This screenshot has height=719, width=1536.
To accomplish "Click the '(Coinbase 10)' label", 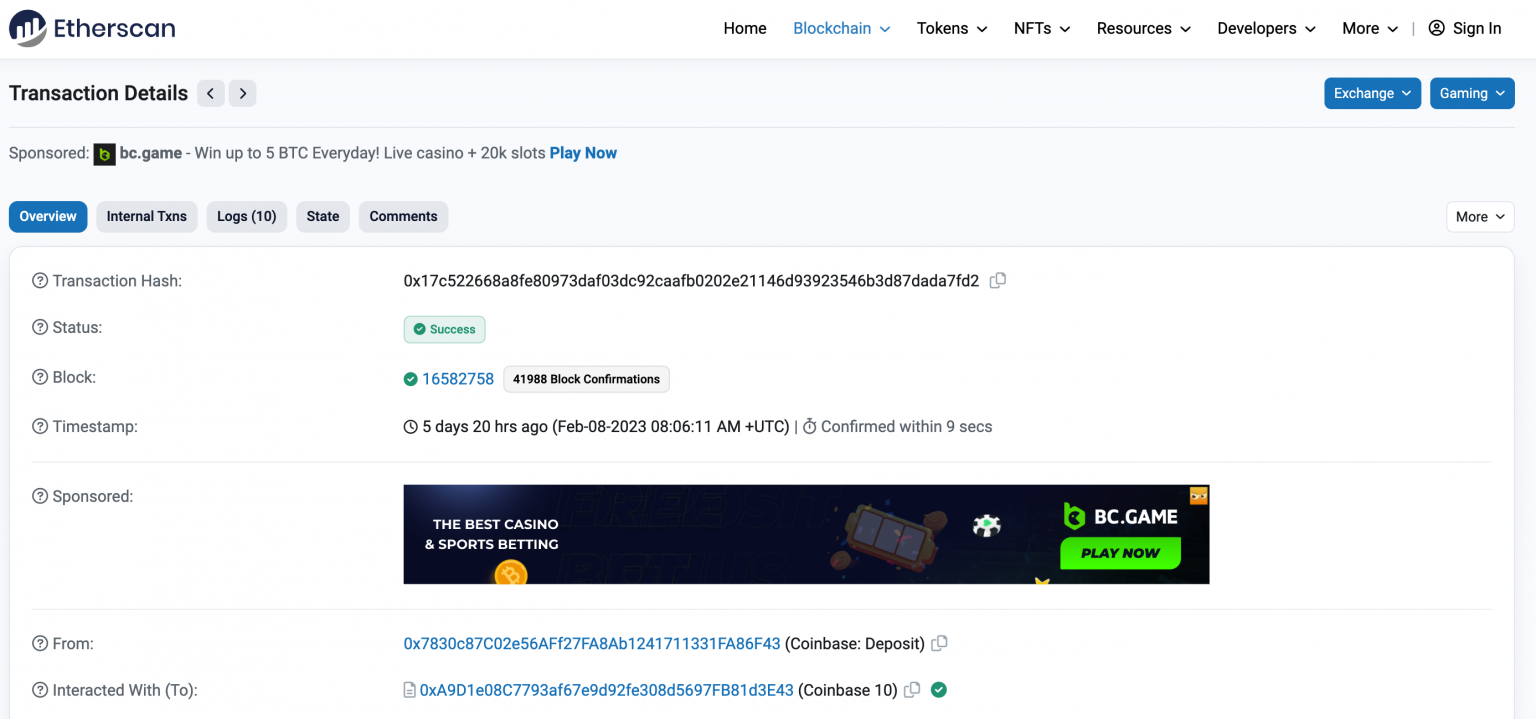I will click(848, 690).
